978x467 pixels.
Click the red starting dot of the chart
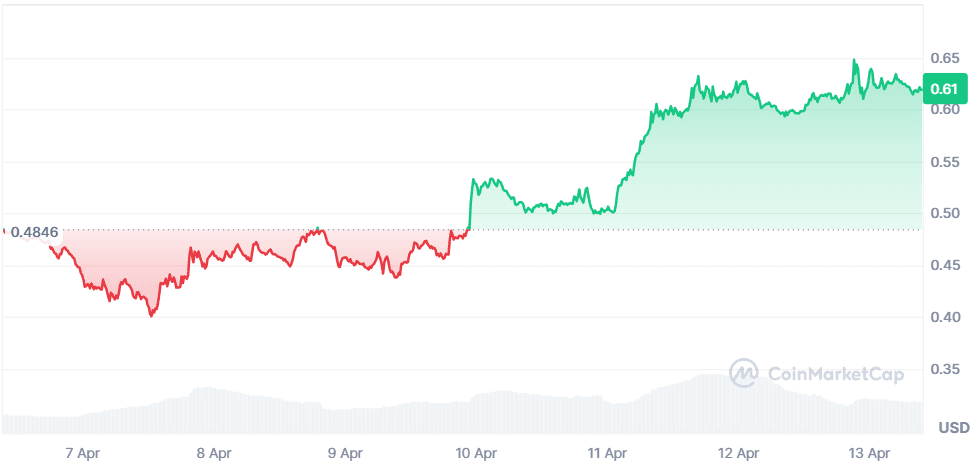(4, 231)
